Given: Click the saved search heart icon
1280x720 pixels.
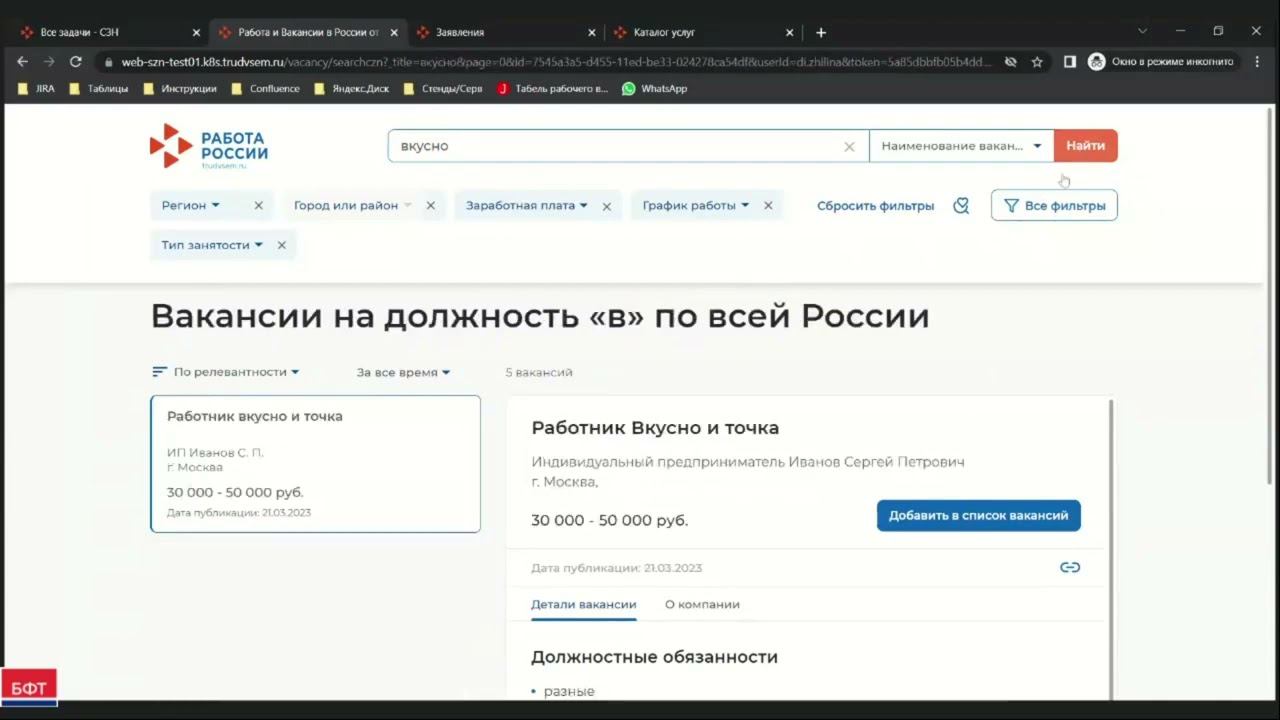Looking at the screenshot, I should click(x=961, y=206).
